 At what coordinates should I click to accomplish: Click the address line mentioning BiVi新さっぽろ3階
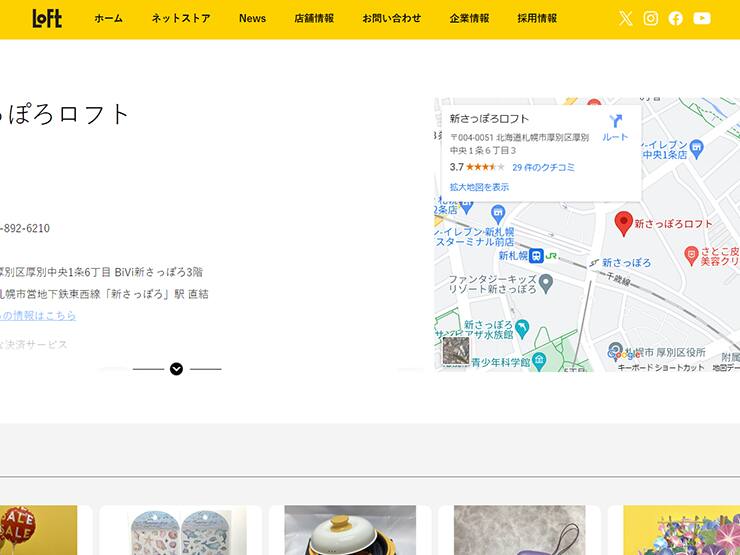(101, 272)
